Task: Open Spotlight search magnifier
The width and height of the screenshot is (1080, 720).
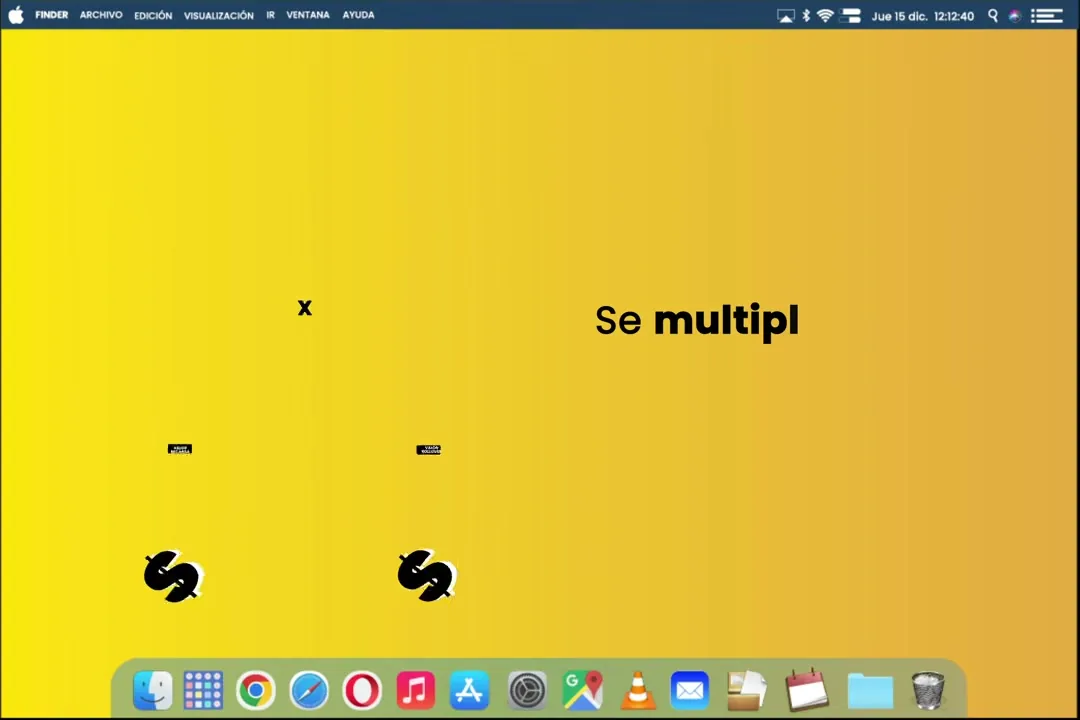Action: click(993, 15)
